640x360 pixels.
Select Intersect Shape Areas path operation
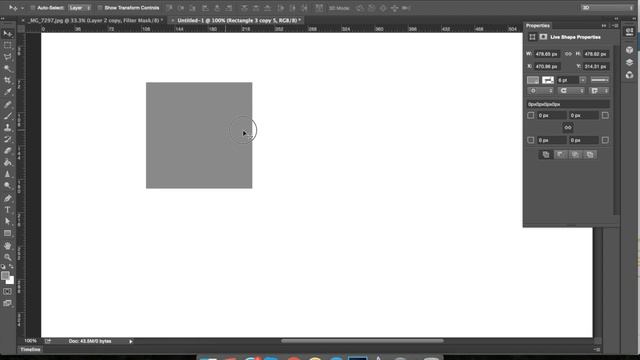coord(575,155)
